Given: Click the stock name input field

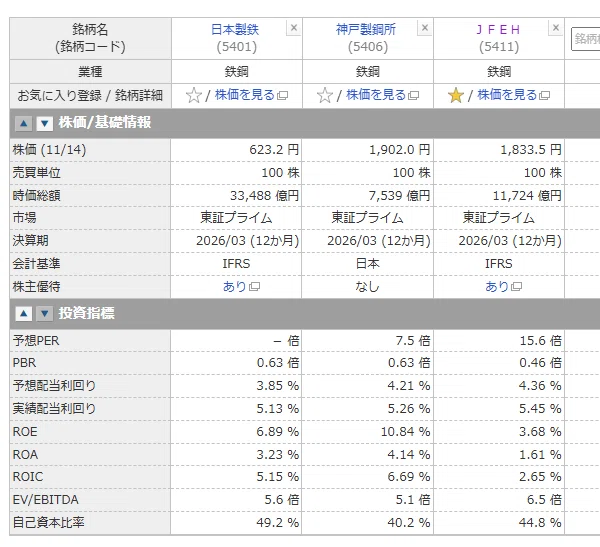Looking at the screenshot, I should pyautogui.click(x=585, y=39).
